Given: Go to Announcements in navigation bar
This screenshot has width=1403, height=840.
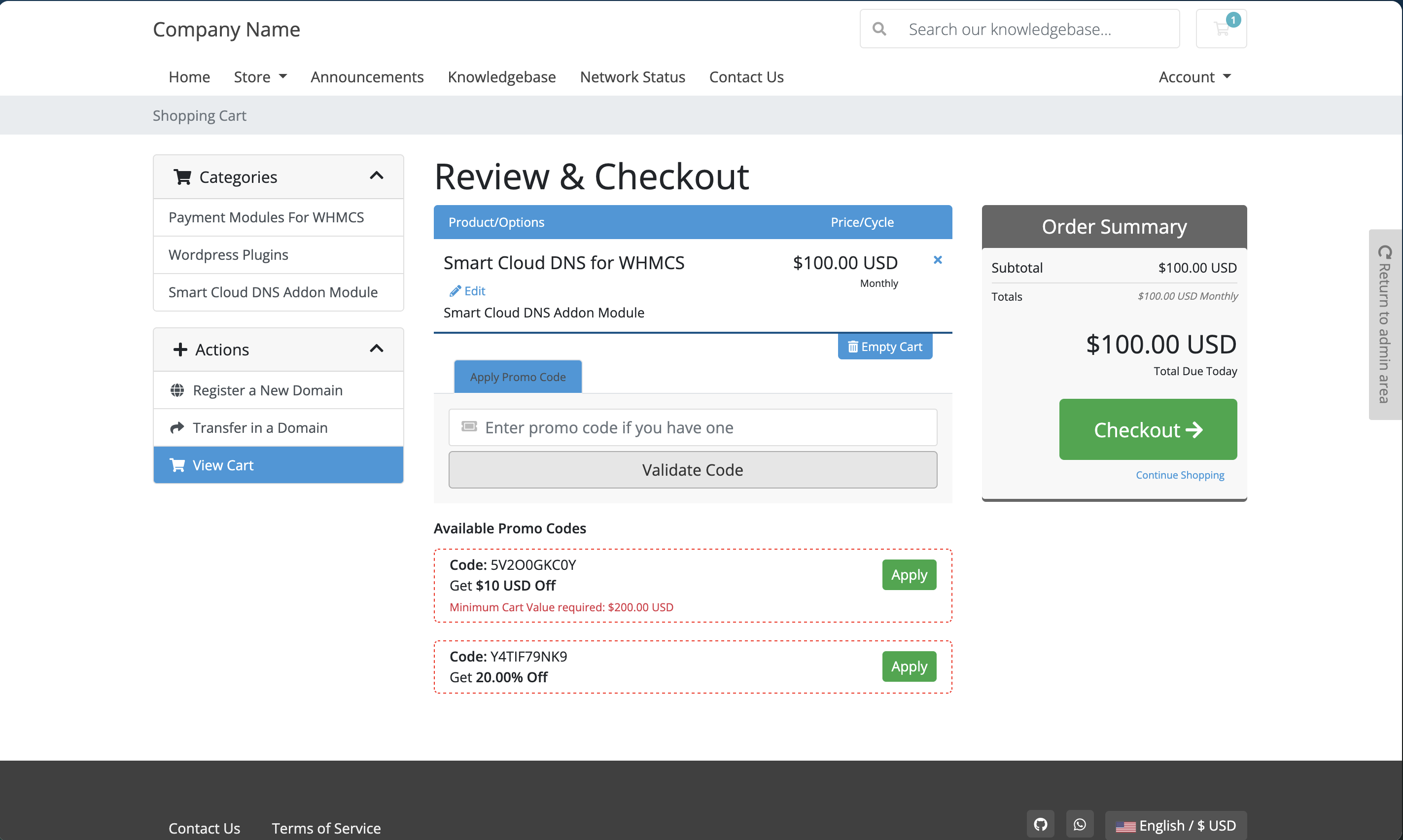Looking at the screenshot, I should click(x=367, y=77).
